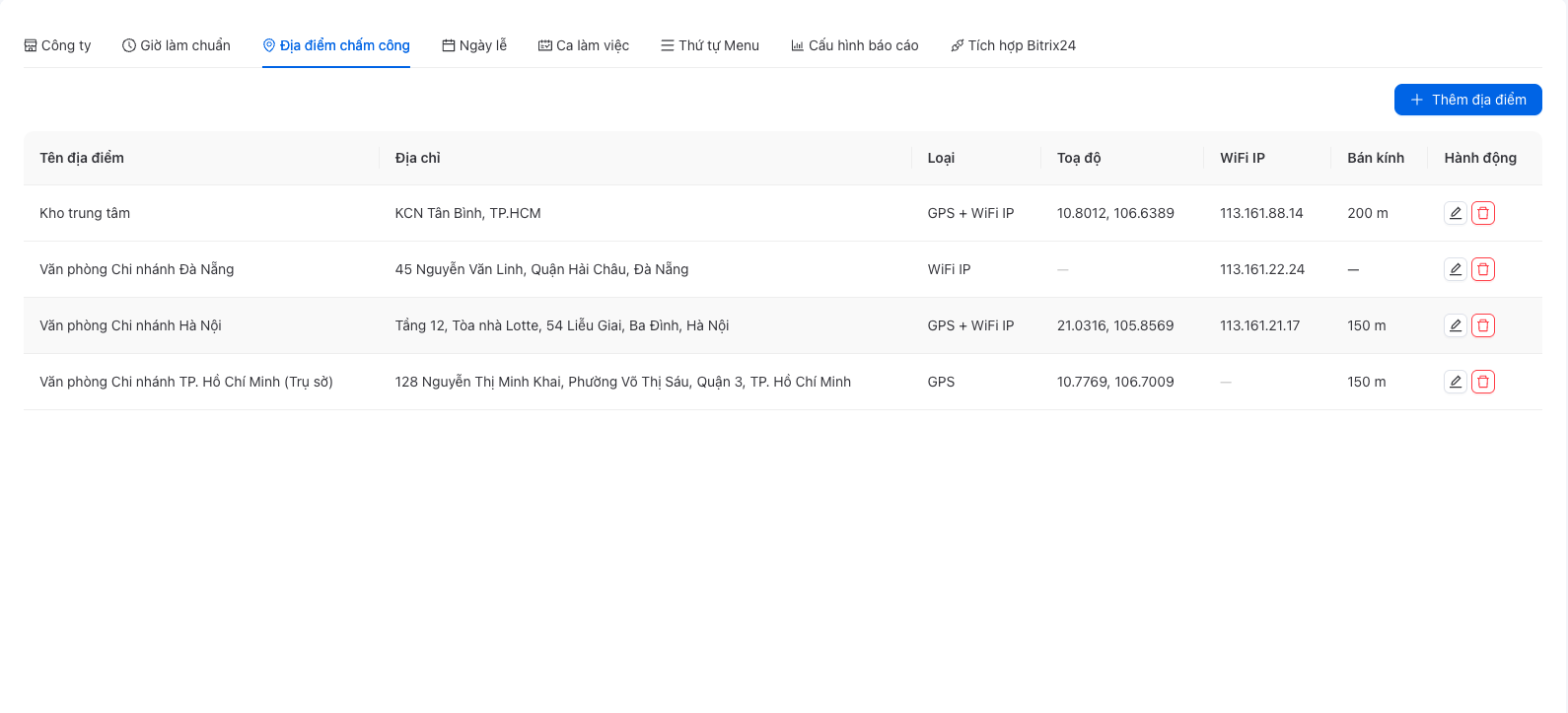Edit the Kho trung tâm location
This screenshot has width=1568, height=713.
(1456, 213)
